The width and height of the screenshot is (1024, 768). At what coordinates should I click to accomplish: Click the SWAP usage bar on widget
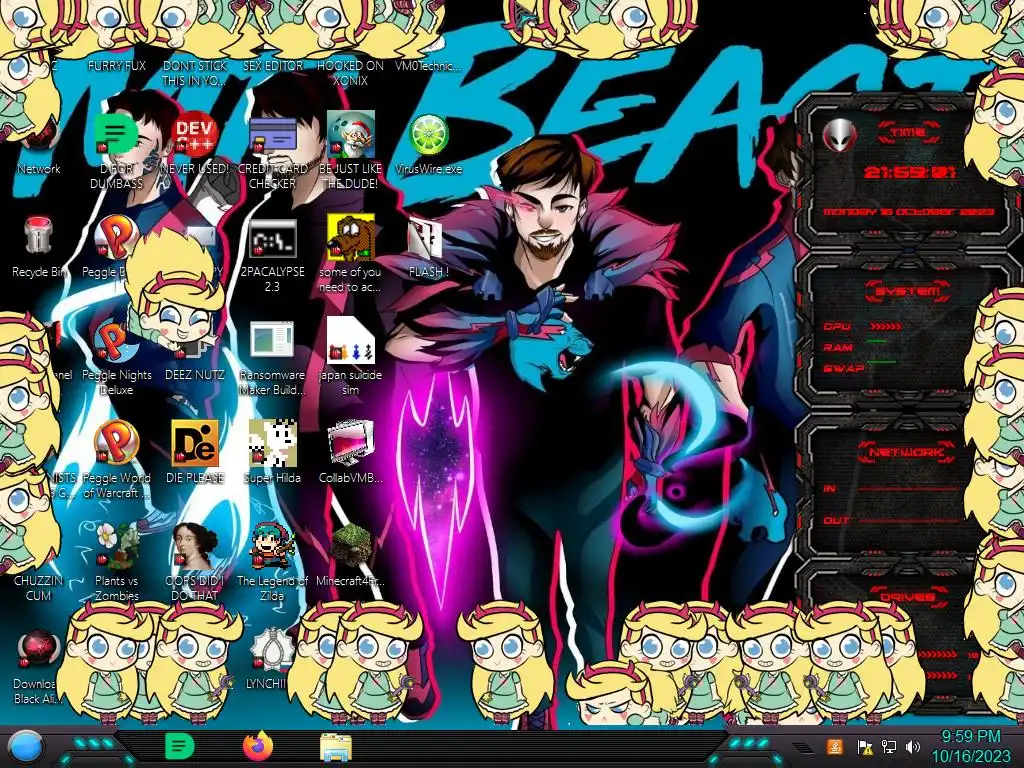tap(881, 362)
